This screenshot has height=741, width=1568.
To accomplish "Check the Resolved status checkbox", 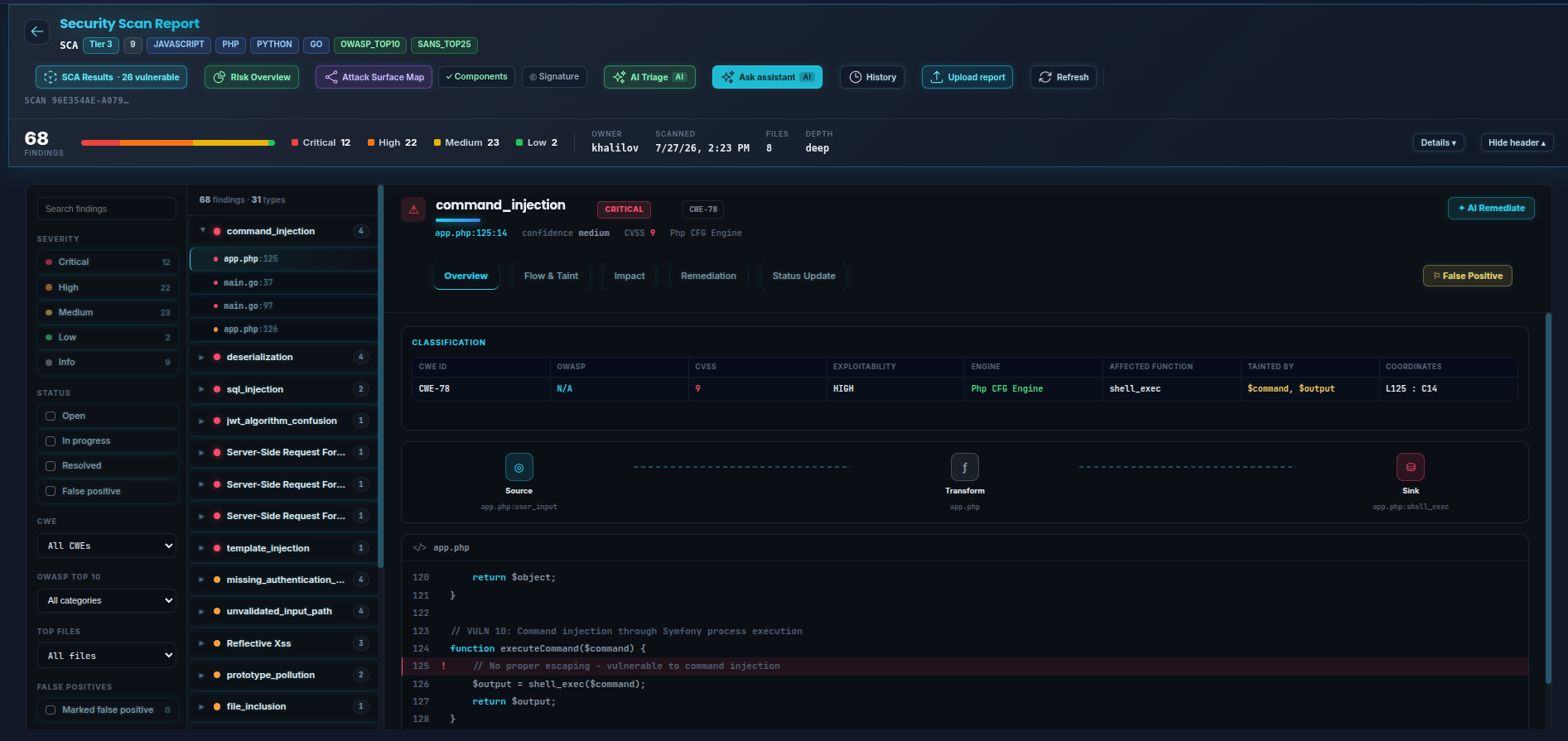I will [51, 465].
